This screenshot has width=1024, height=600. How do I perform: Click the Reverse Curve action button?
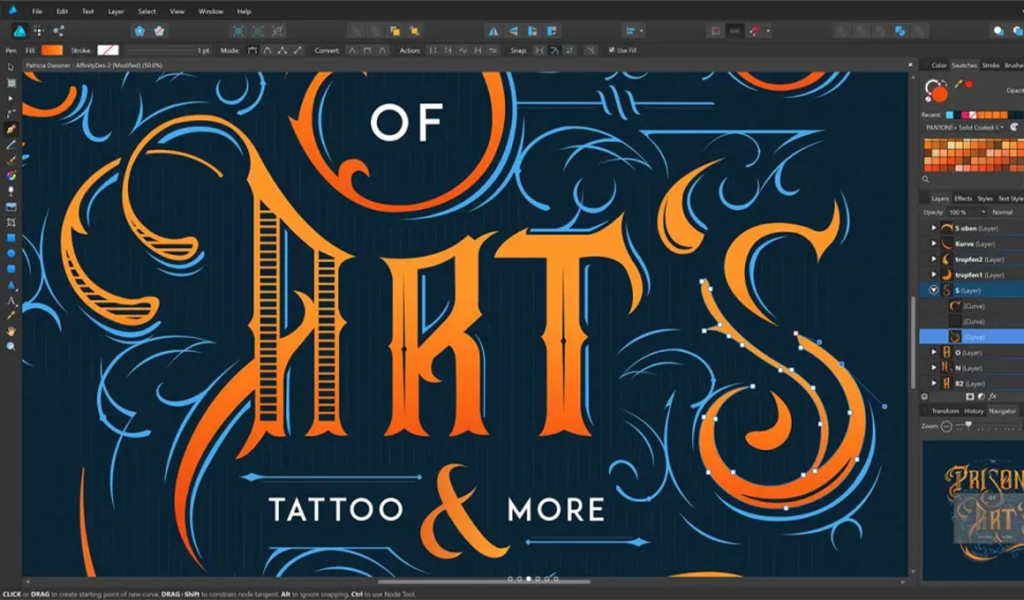coord(493,50)
